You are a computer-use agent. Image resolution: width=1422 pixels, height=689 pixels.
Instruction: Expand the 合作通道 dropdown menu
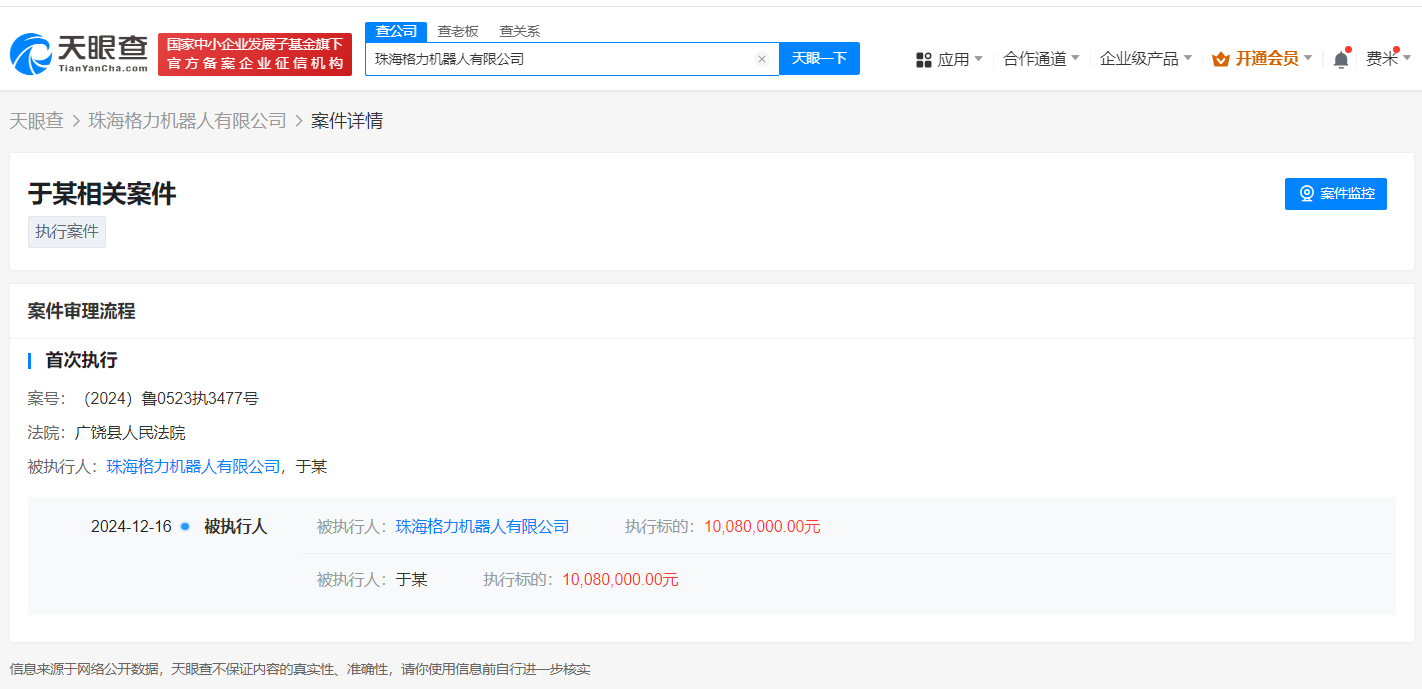tap(1041, 59)
